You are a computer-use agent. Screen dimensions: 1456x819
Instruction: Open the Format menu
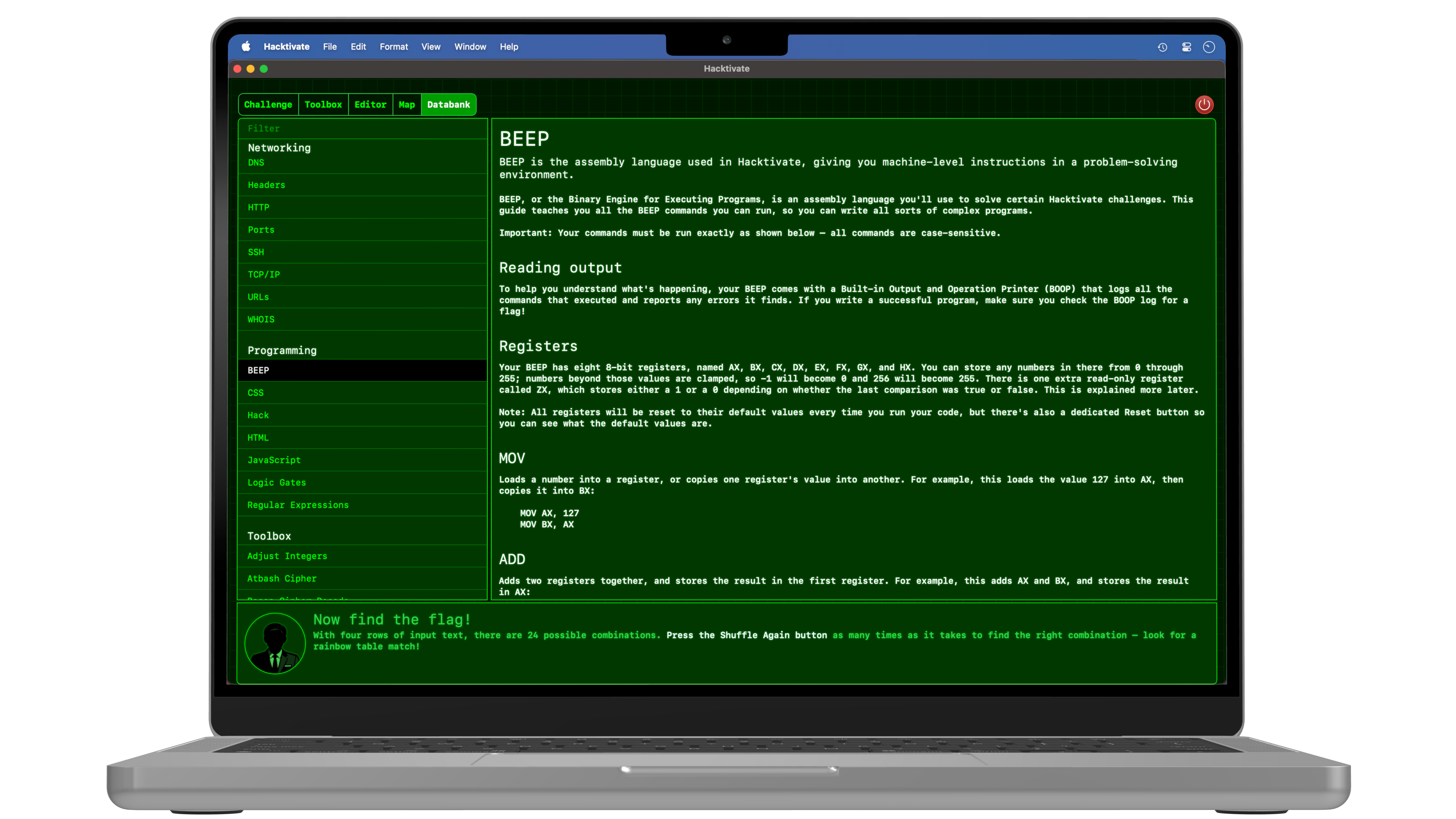coord(394,47)
